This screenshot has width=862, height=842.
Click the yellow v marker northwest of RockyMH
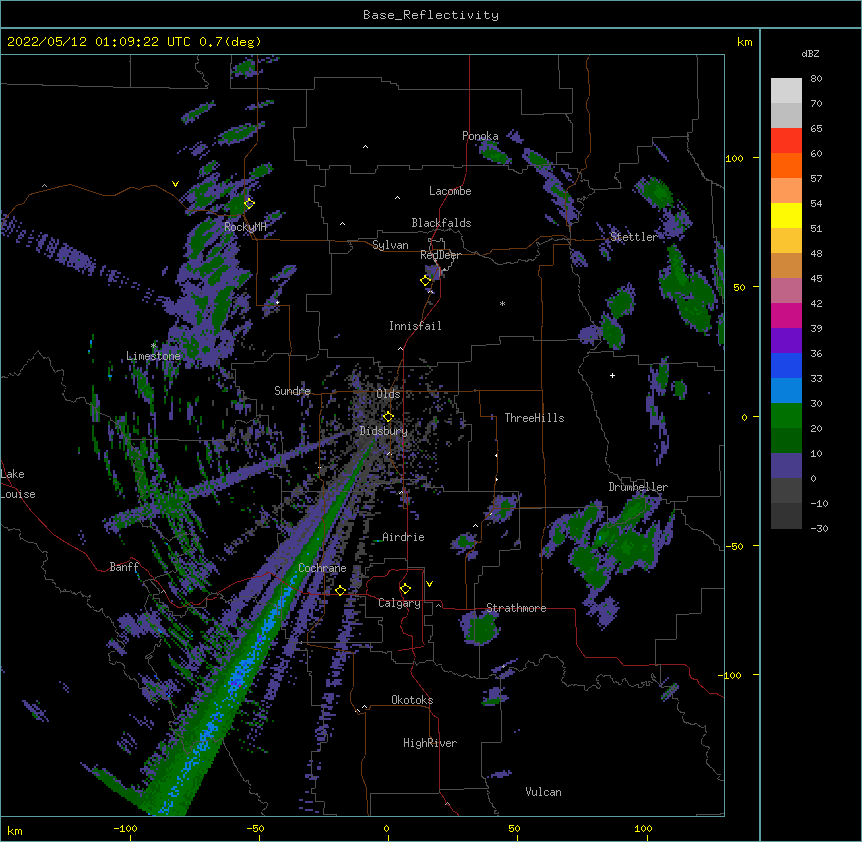point(175,184)
